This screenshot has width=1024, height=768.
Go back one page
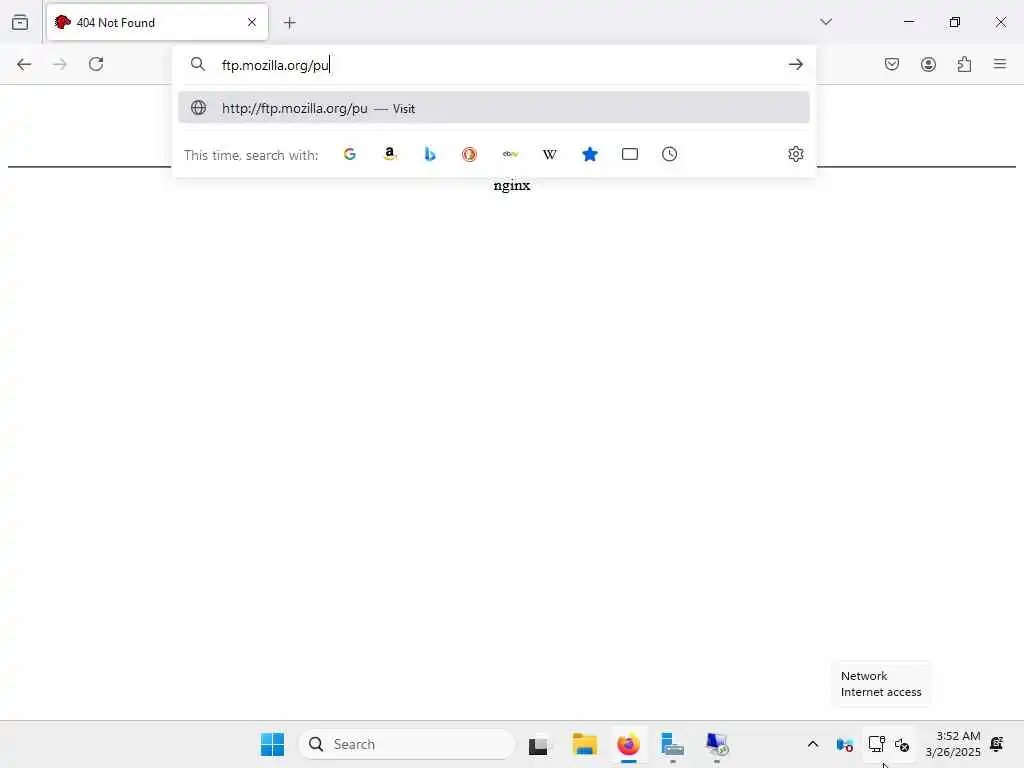(24, 64)
